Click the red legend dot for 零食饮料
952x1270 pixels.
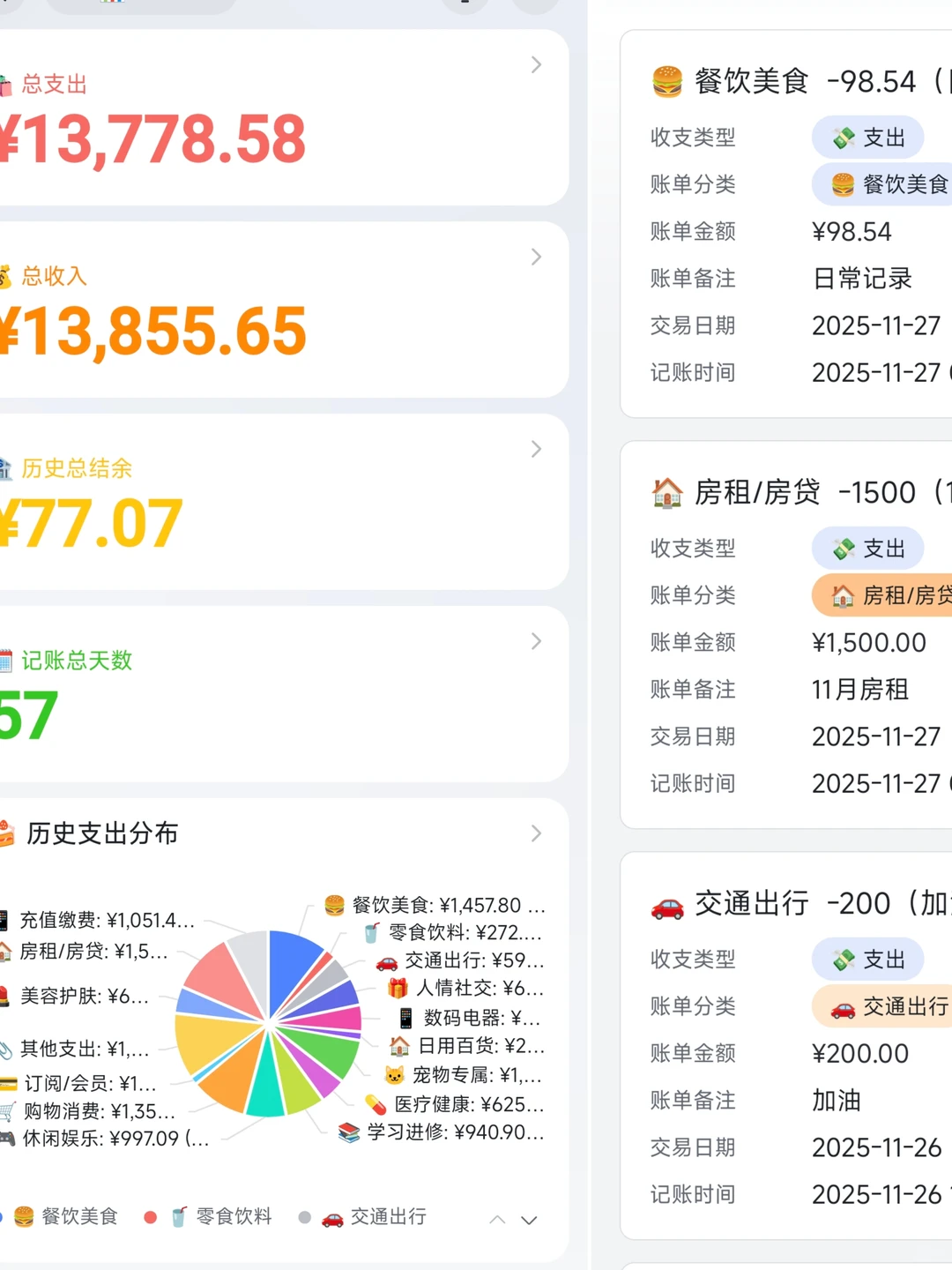[x=150, y=1216]
